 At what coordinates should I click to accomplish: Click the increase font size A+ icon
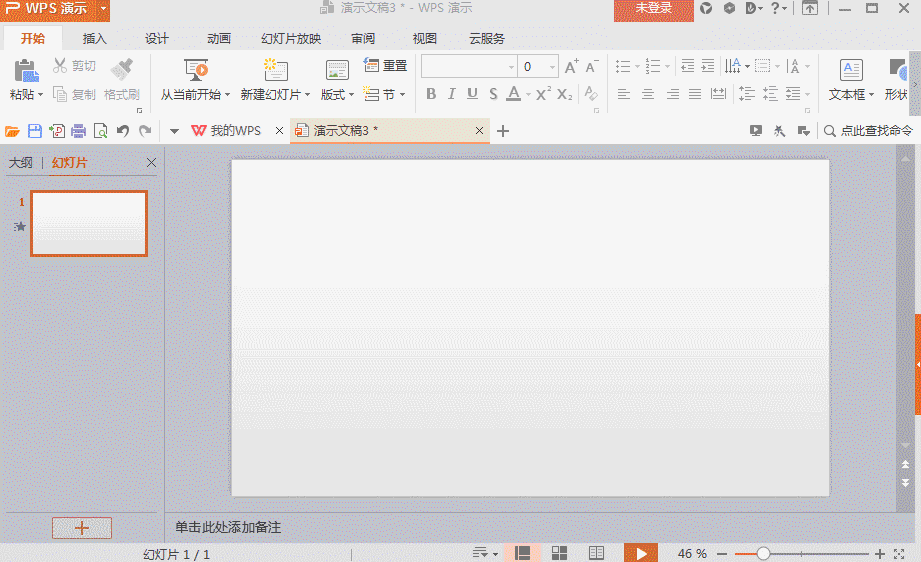click(x=571, y=66)
